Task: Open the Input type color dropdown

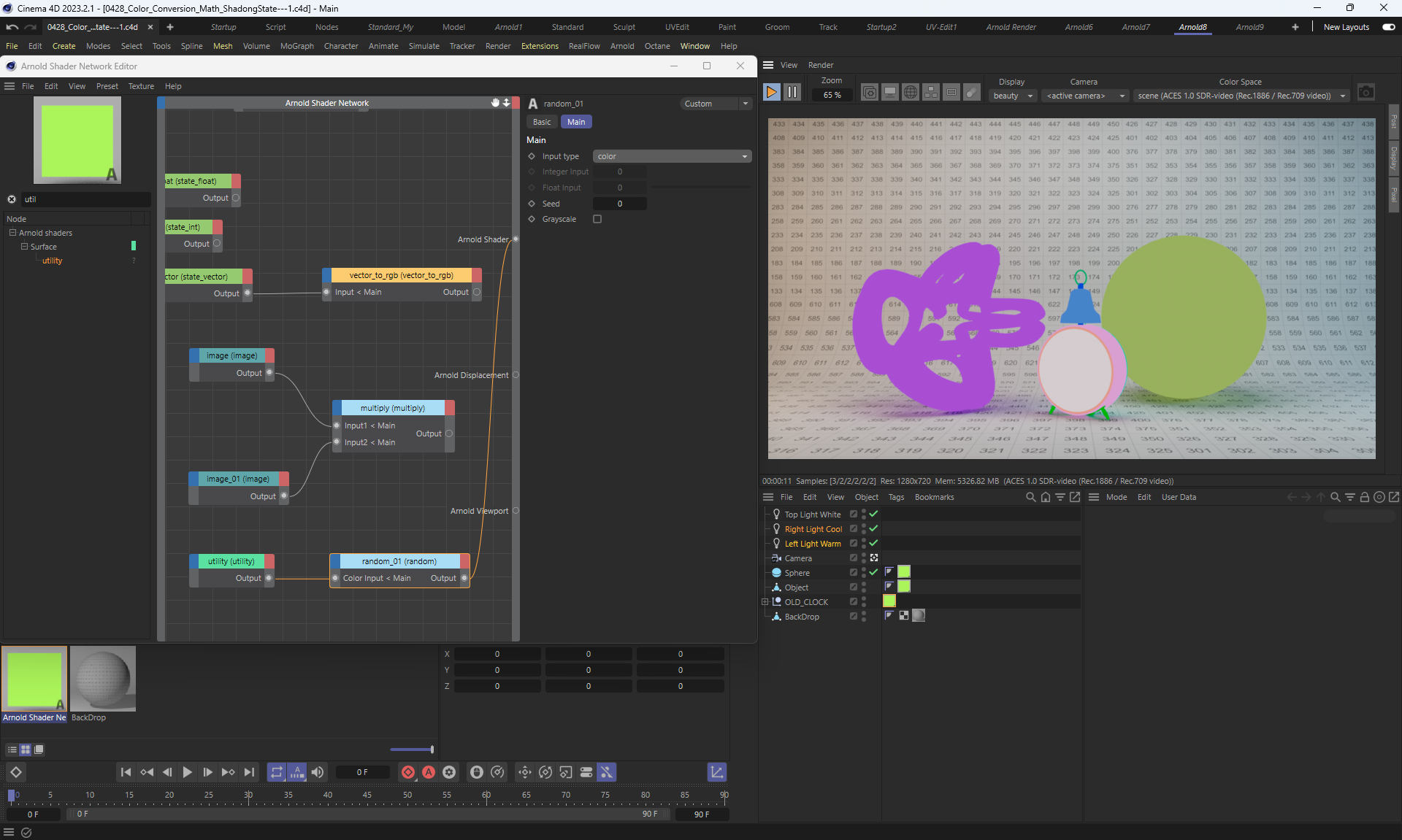Action: click(672, 156)
